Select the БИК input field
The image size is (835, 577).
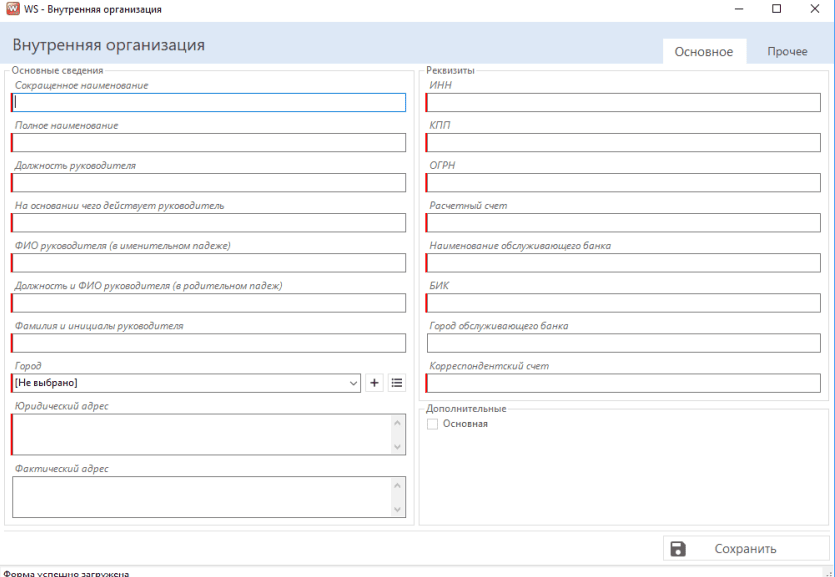pos(624,302)
